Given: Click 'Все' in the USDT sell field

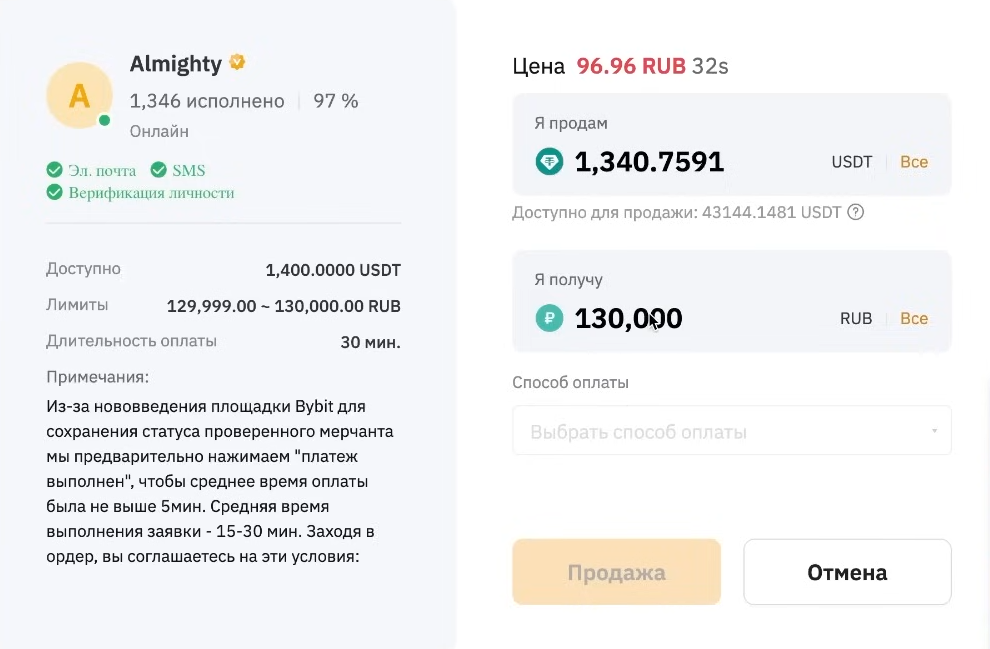Looking at the screenshot, I should point(914,162).
